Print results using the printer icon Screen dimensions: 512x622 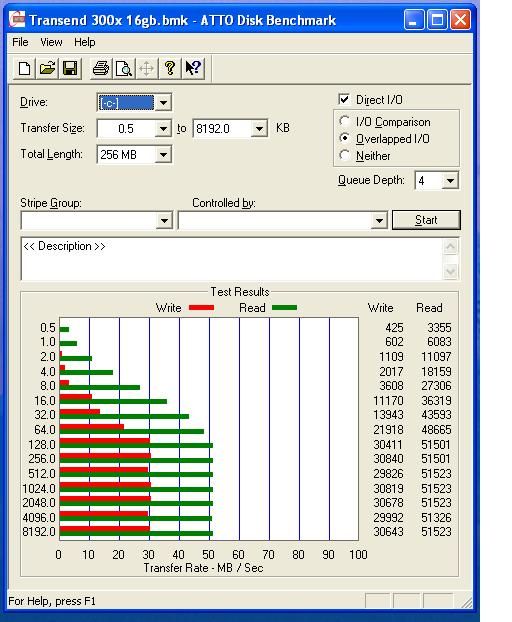coord(101,68)
